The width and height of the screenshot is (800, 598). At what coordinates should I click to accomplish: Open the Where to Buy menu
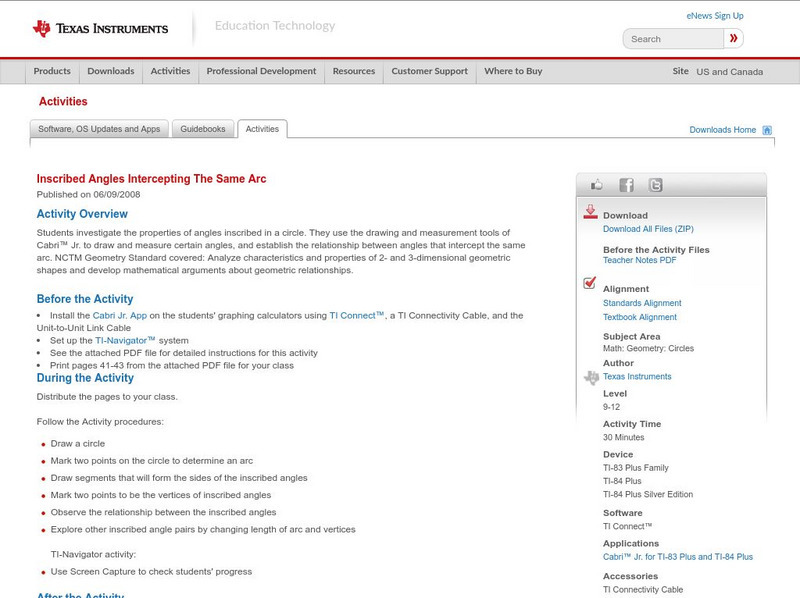[x=513, y=71]
